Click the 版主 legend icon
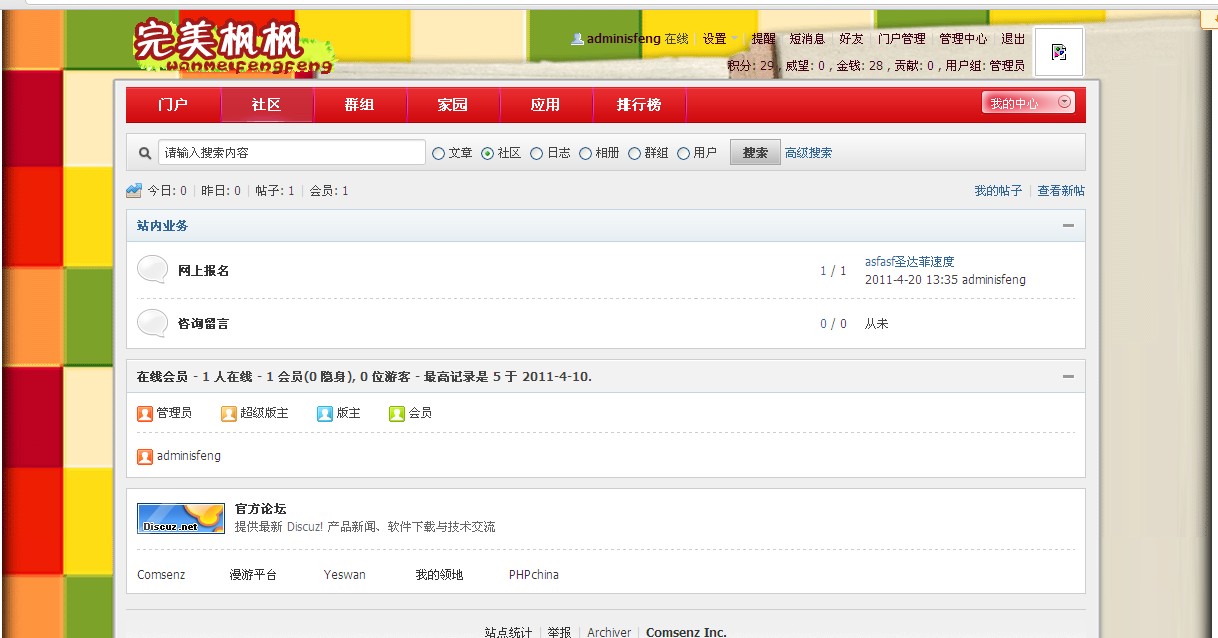The height and width of the screenshot is (638, 1218). (325, 413)
